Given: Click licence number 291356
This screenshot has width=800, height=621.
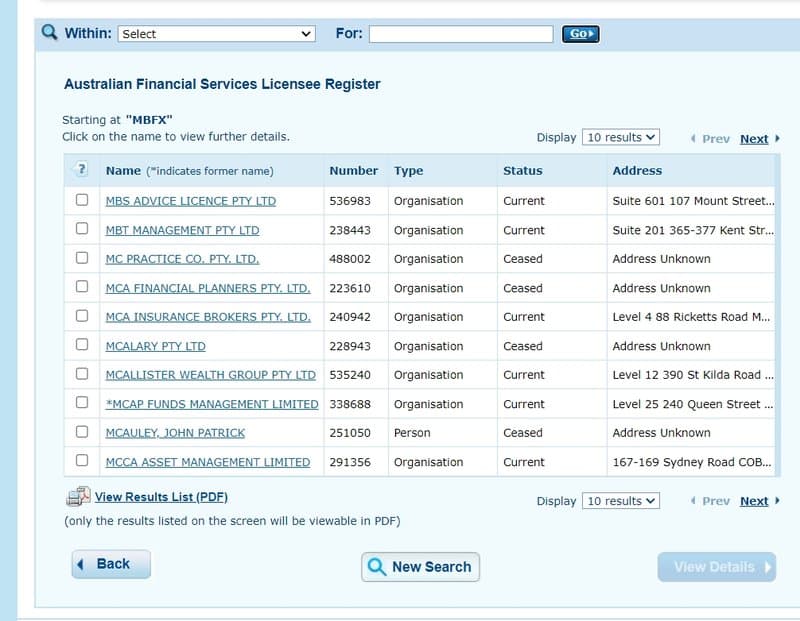Looking at the screenshot, I should [349, 462].
